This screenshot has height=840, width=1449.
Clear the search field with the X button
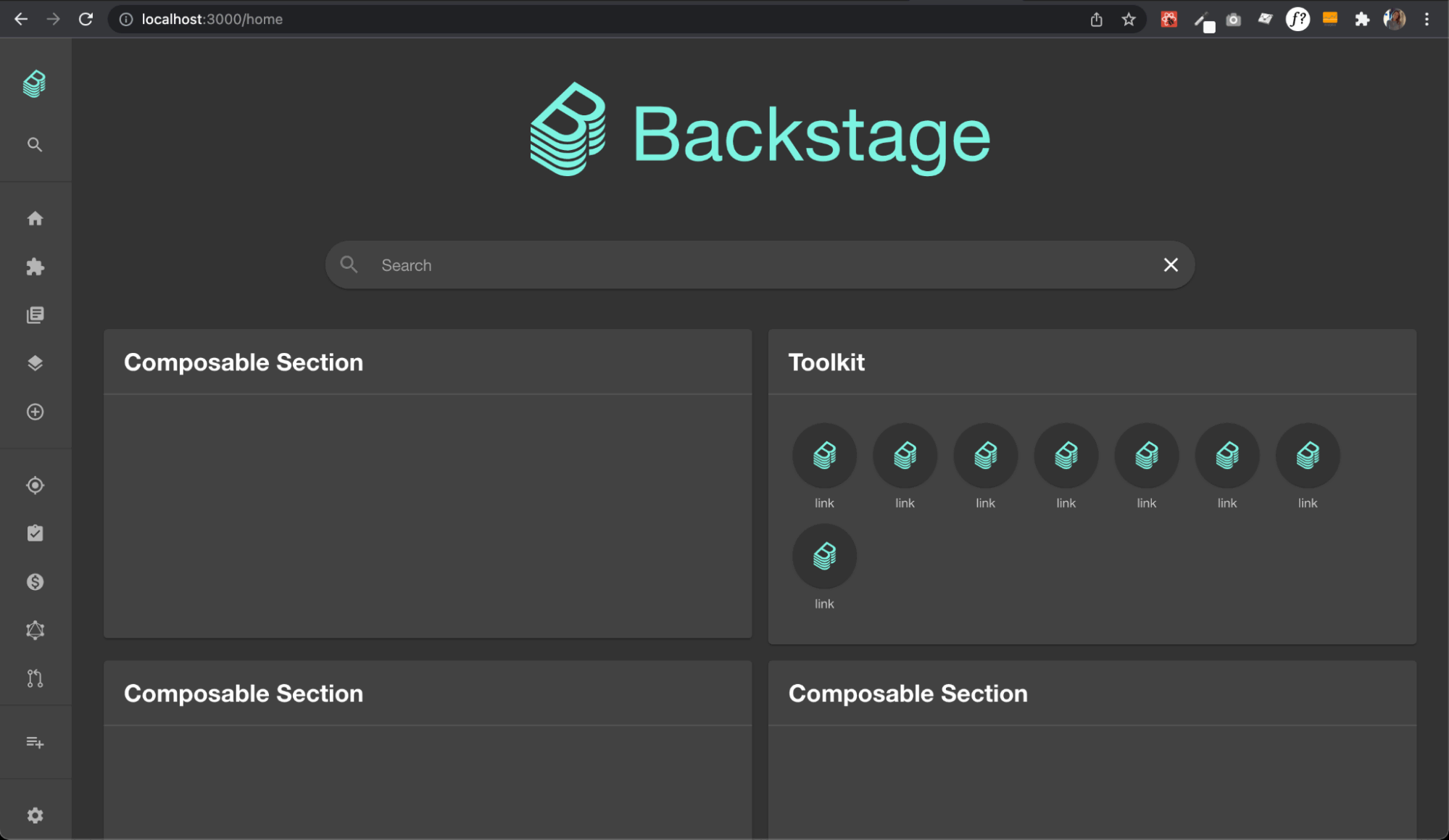coord(1170,265)
